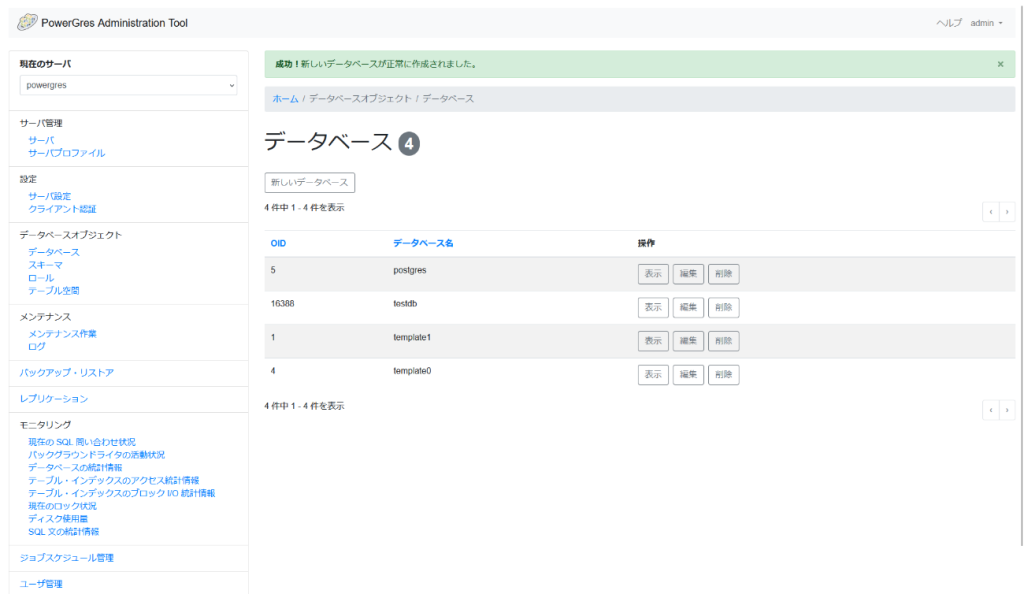
Task: Open サーバ in the sidebar
Action: (x=41, y=140)
